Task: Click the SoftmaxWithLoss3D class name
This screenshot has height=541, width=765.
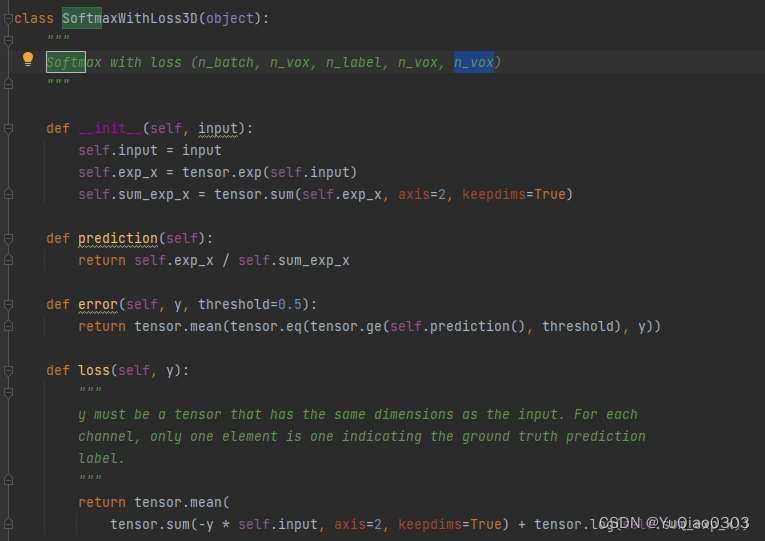Action: click(130, 19)
